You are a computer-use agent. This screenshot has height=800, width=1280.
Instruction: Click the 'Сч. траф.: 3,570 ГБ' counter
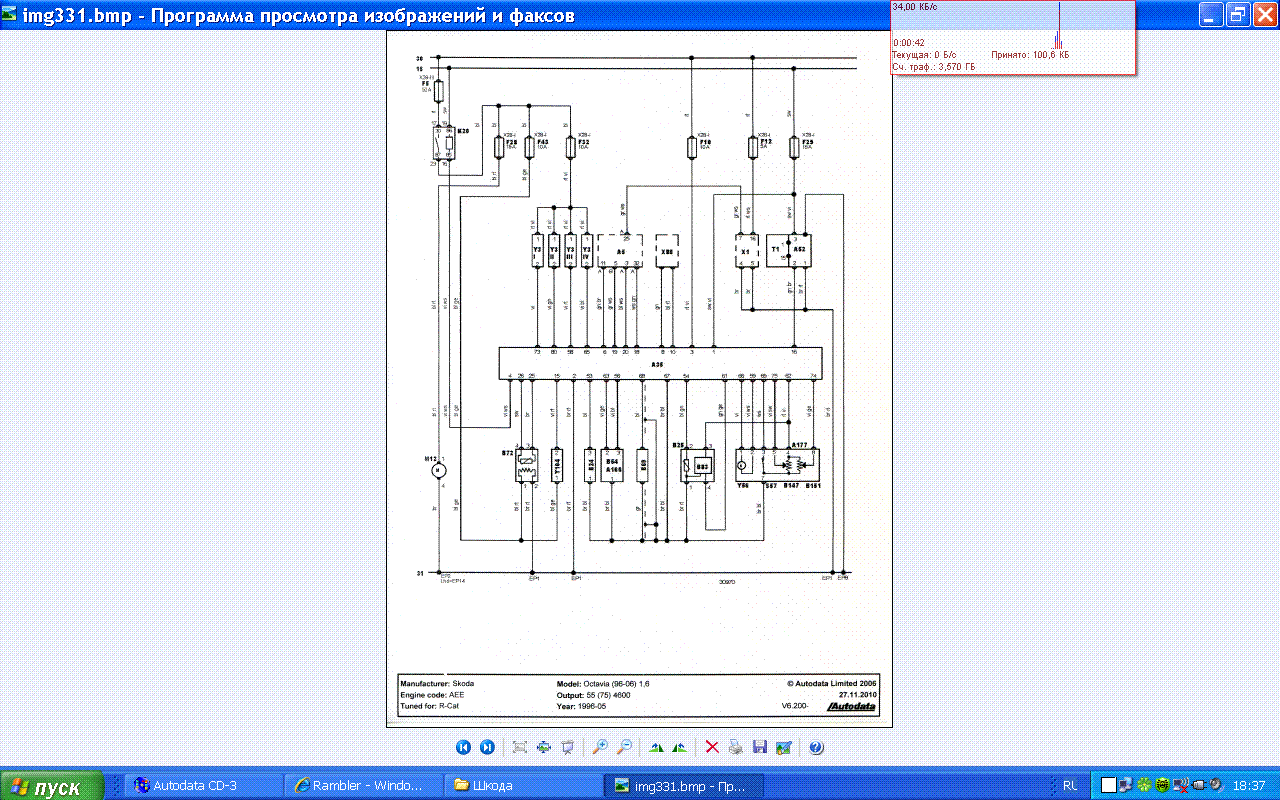(x=934, y=67)
